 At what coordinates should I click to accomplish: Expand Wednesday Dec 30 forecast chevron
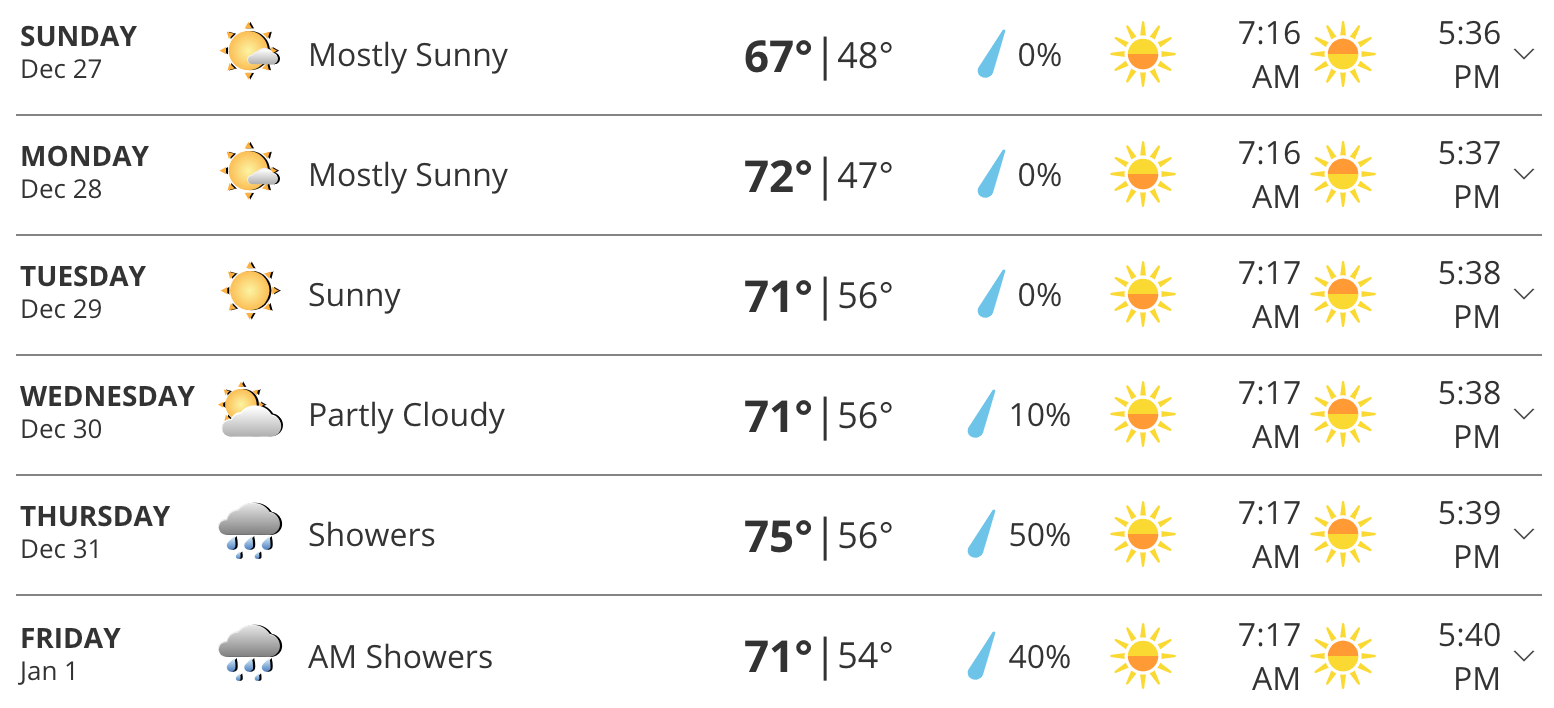[x=1524, y=414]
